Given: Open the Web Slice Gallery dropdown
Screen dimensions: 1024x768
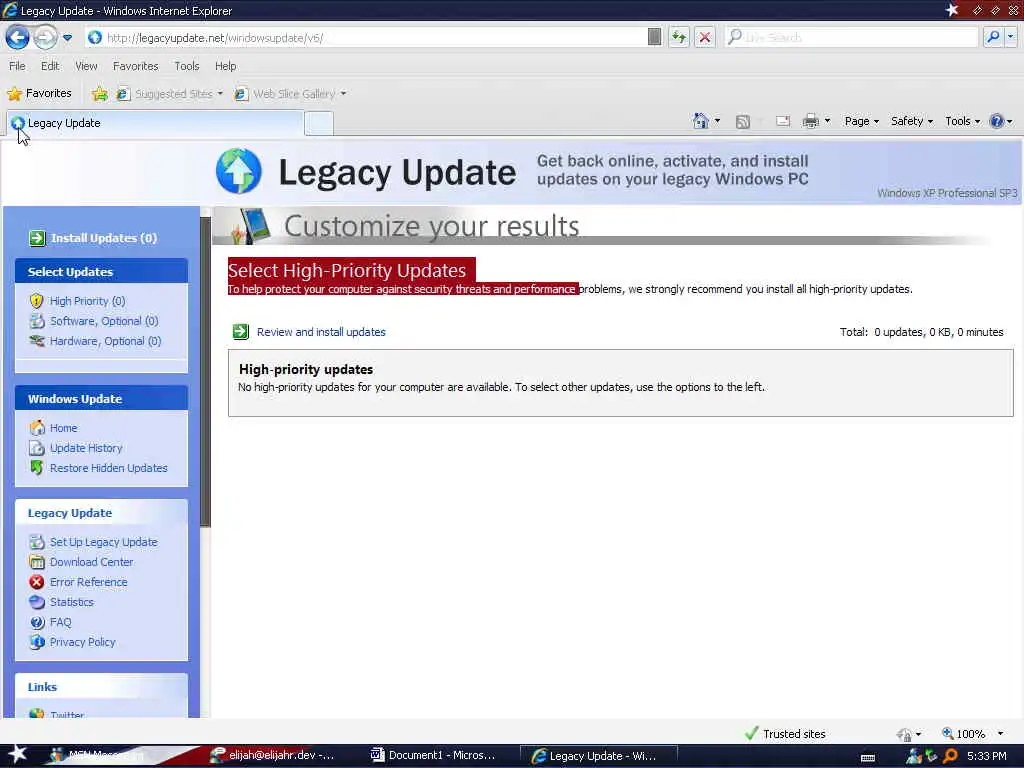Looking at the screenshot, I should click(x=290, y=93).
